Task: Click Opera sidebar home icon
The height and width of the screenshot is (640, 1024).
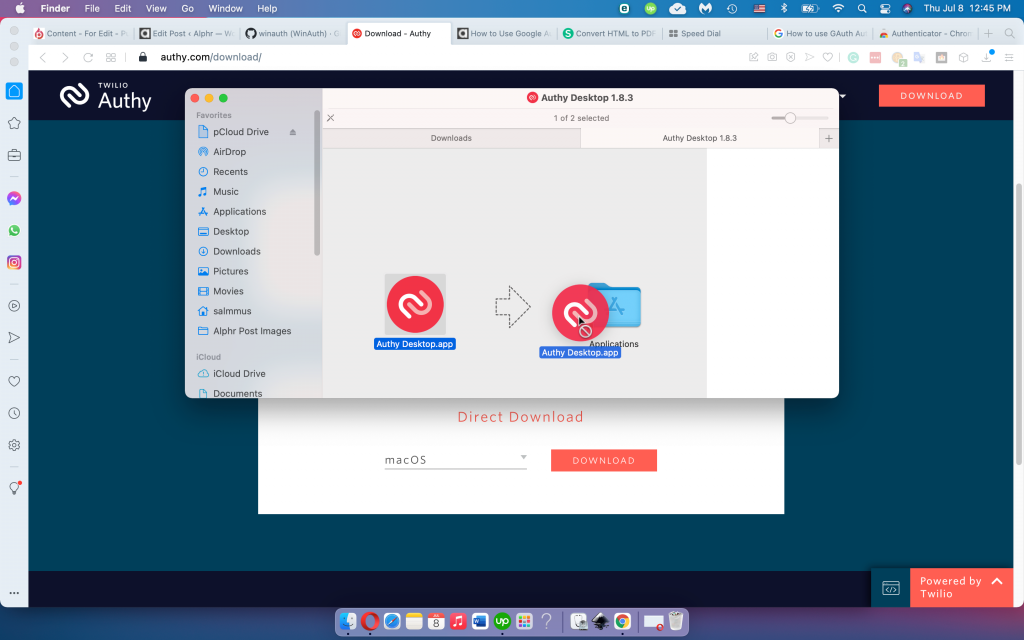Action: click(14, 91)
